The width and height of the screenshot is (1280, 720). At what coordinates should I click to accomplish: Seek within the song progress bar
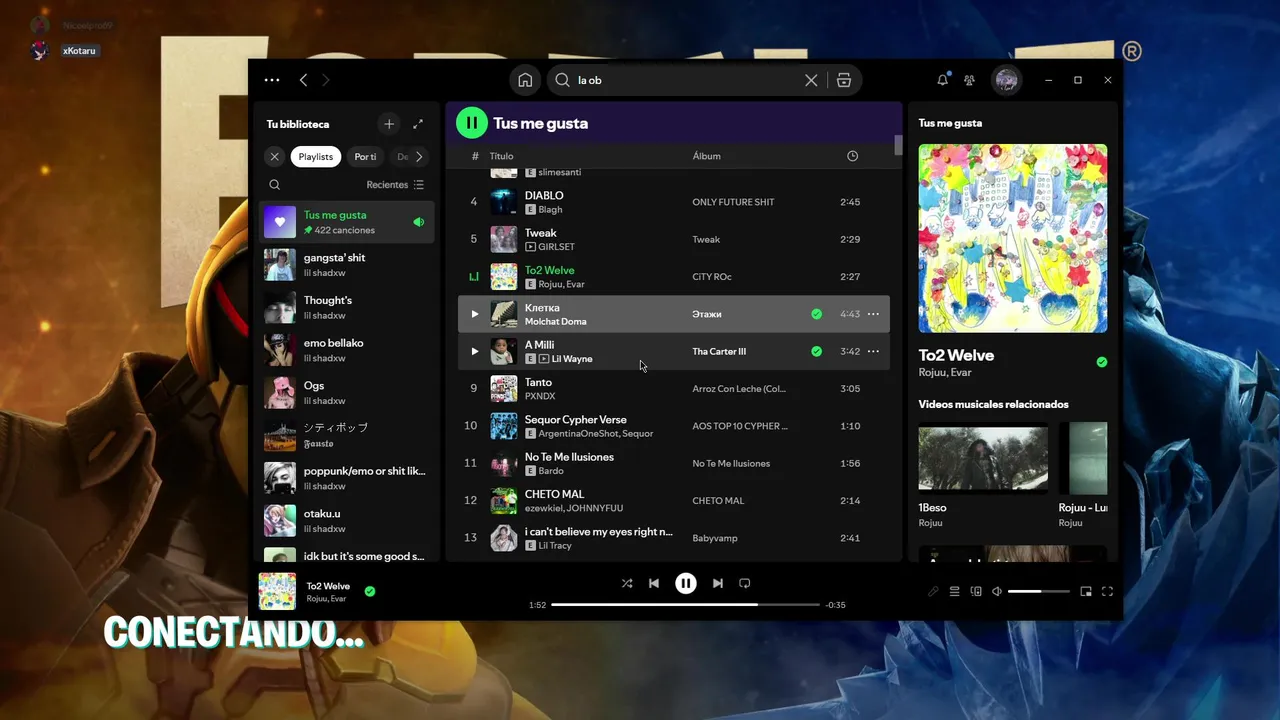click(x=685, y=605)
